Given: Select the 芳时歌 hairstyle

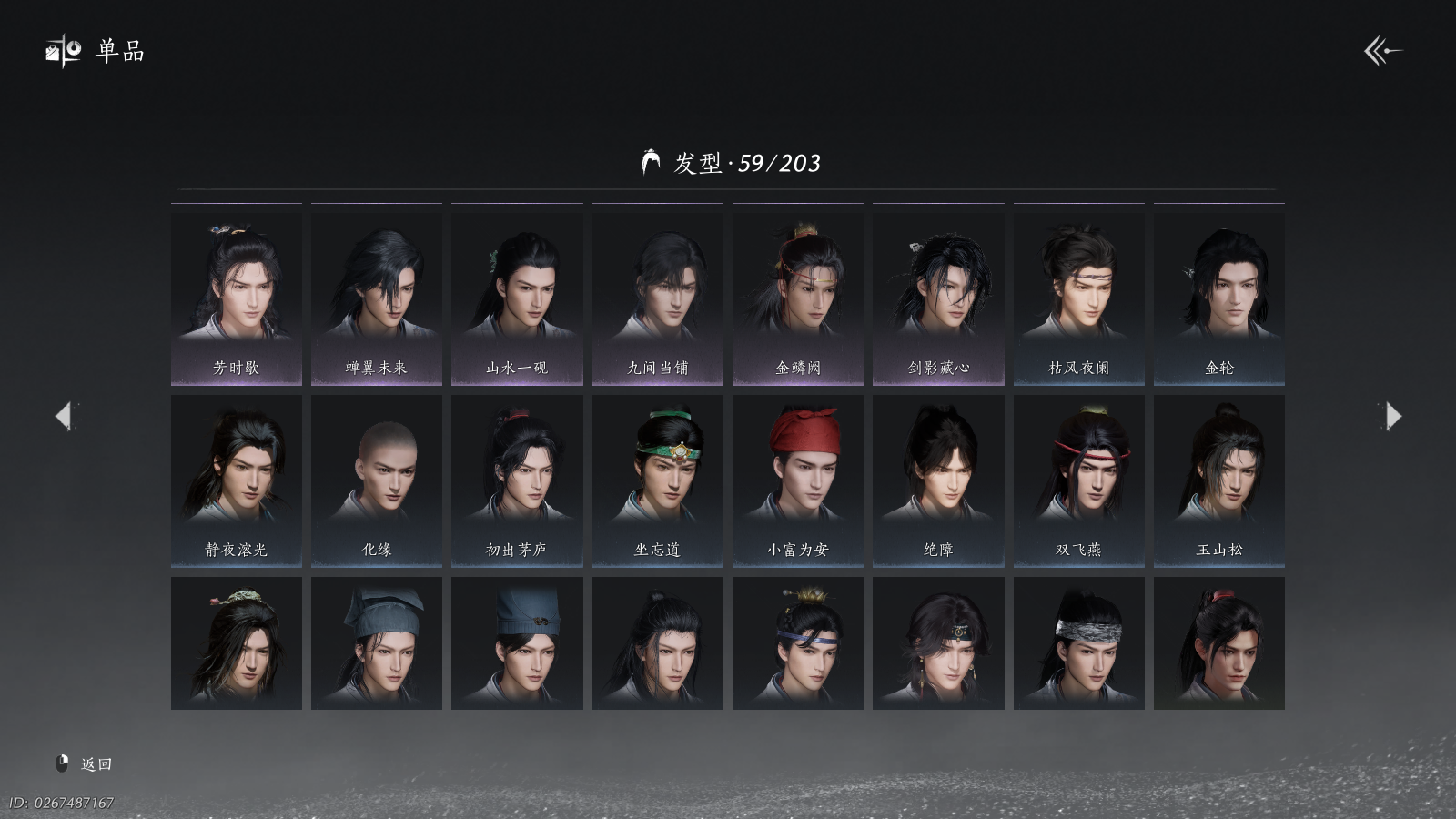Looking at the screenshot, I should (237, 299).
